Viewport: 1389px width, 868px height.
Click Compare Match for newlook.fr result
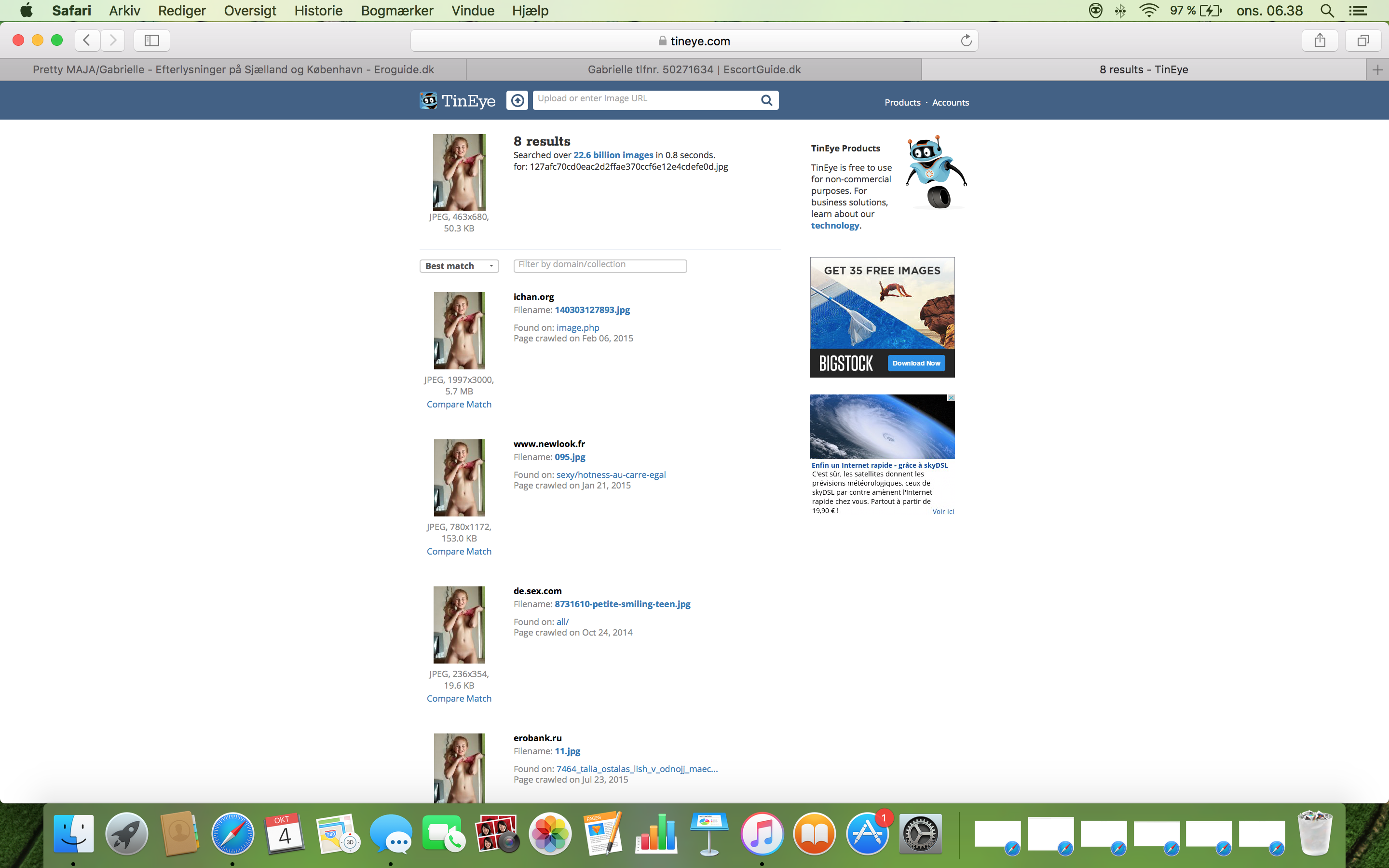pos(459,551)
